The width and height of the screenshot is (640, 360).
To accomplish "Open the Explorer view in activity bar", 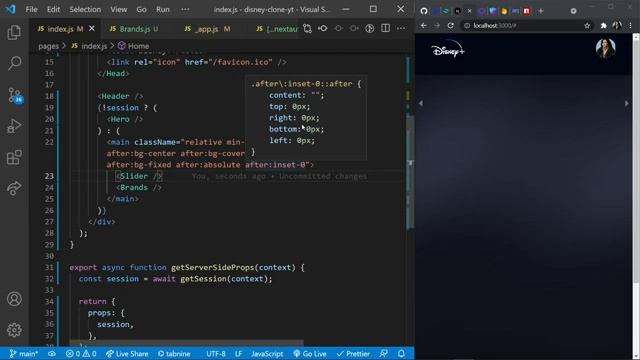I will 14,32.
